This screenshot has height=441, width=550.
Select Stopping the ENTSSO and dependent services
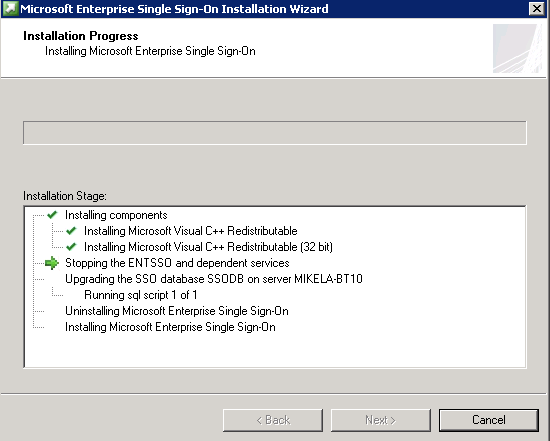[x=177, y=263]
